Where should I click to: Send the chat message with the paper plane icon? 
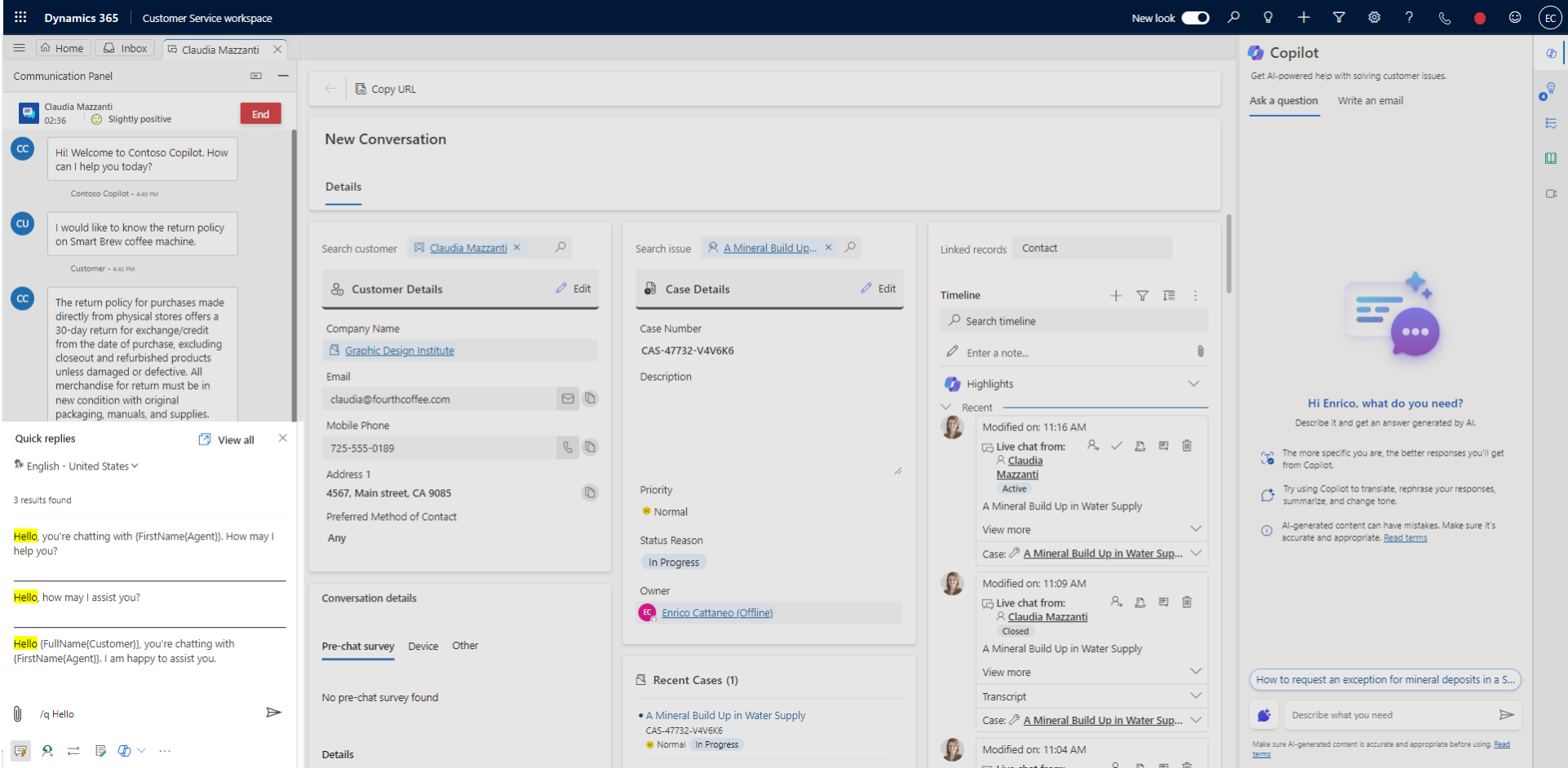pos(274,713)
